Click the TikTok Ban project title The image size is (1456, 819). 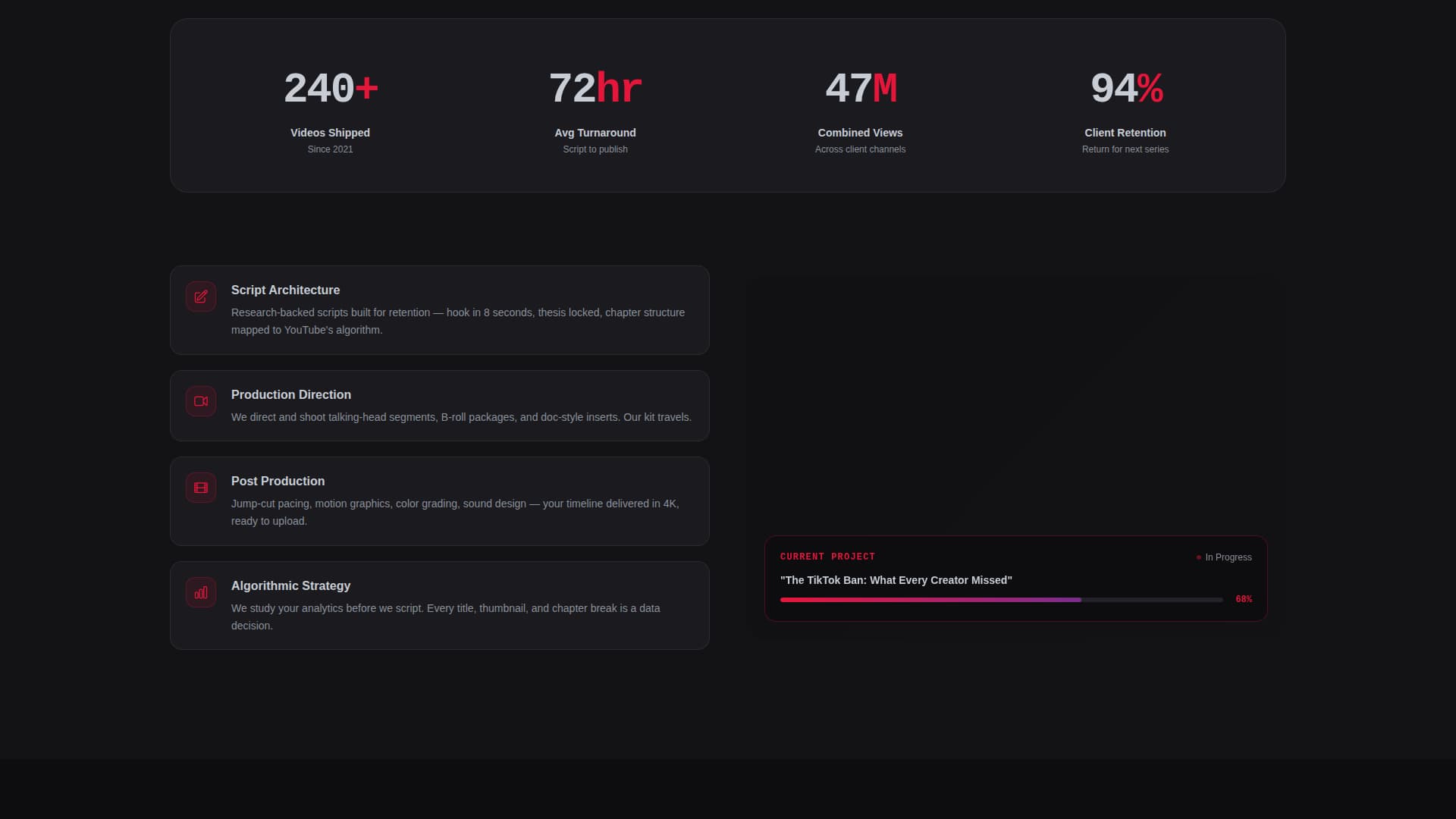point(896,580)
